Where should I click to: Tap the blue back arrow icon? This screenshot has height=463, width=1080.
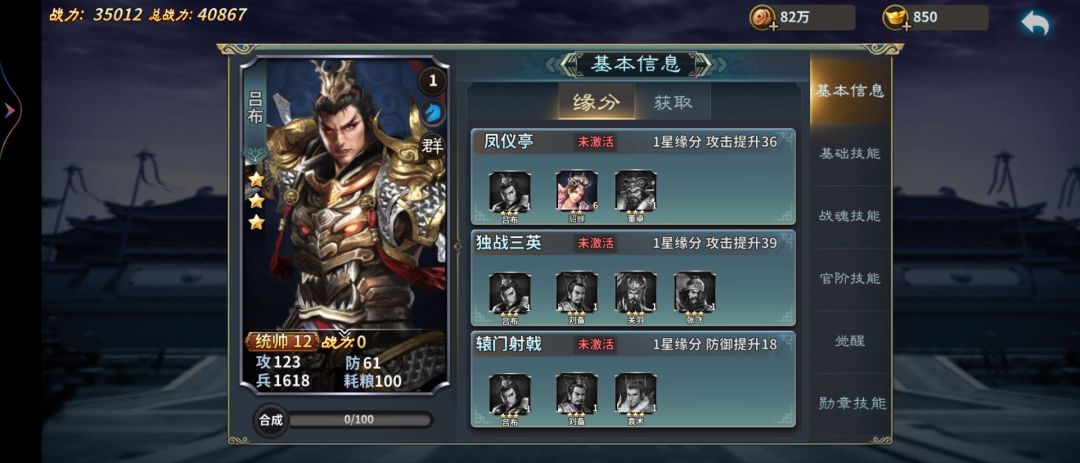[x=1035, y=23]
